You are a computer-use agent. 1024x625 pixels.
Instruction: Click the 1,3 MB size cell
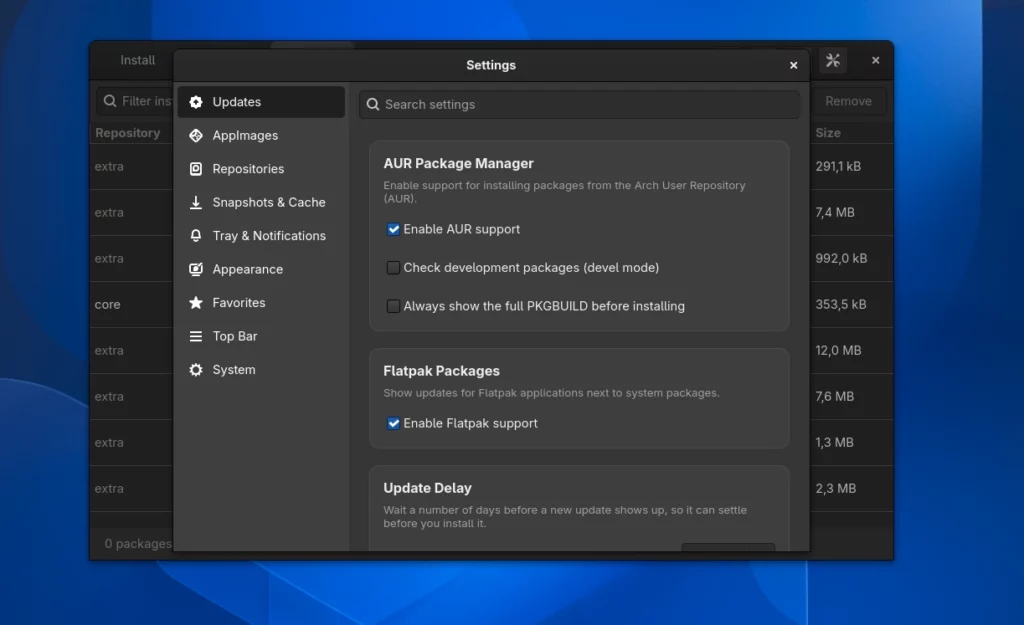point(834,443)
